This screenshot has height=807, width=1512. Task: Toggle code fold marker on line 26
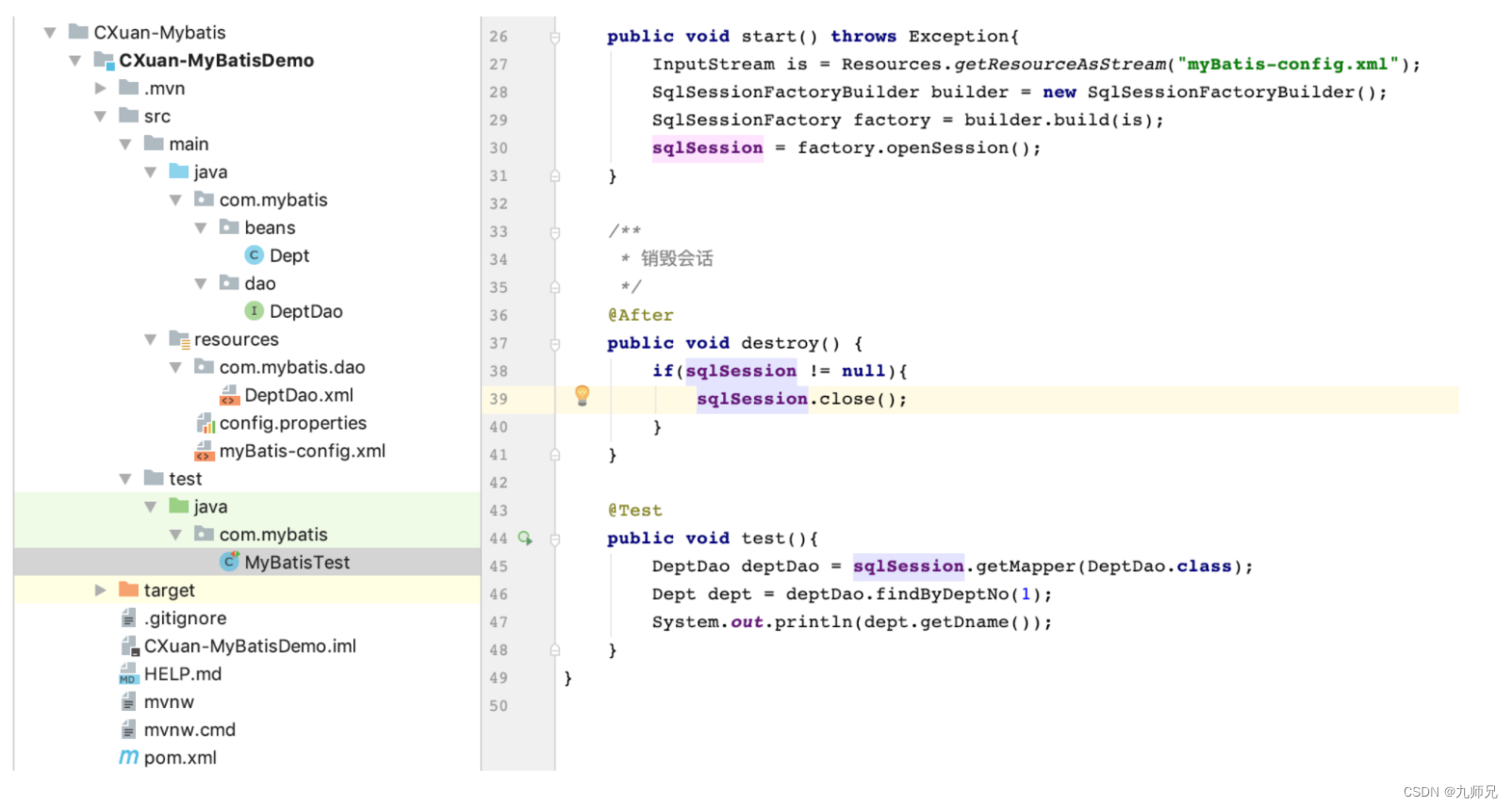[555, 38]
